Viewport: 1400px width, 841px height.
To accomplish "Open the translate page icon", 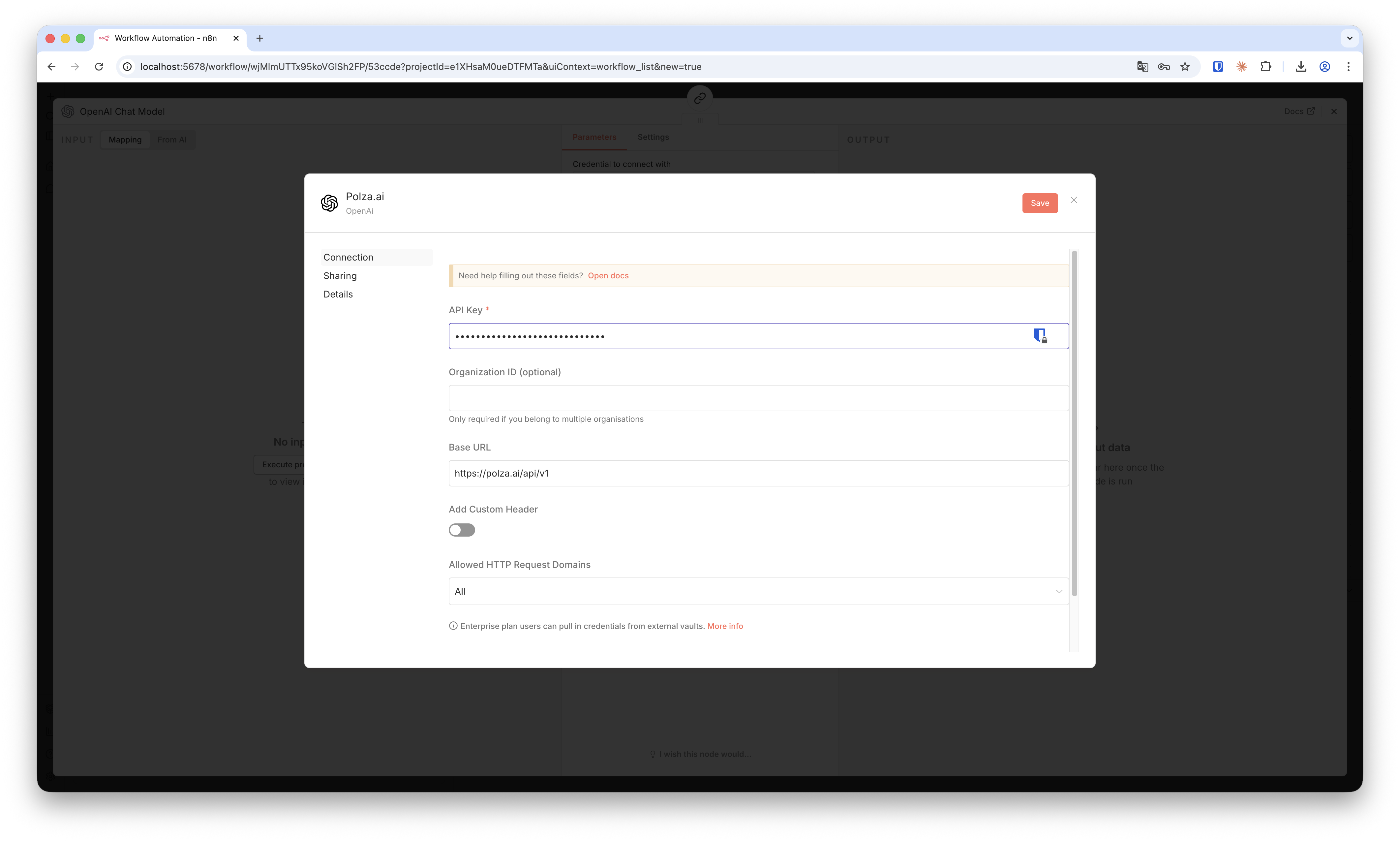I will [x=1142, y=67].
